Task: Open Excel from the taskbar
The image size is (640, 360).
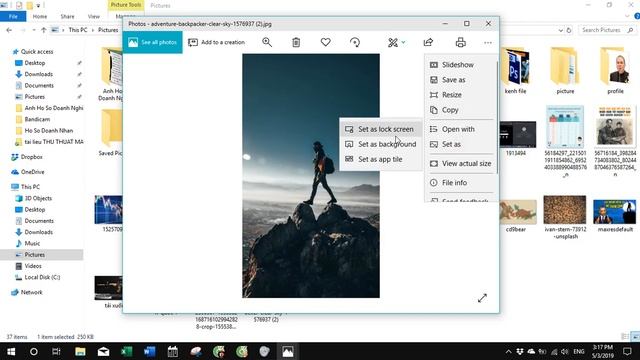Action: [x=127, y=351]
